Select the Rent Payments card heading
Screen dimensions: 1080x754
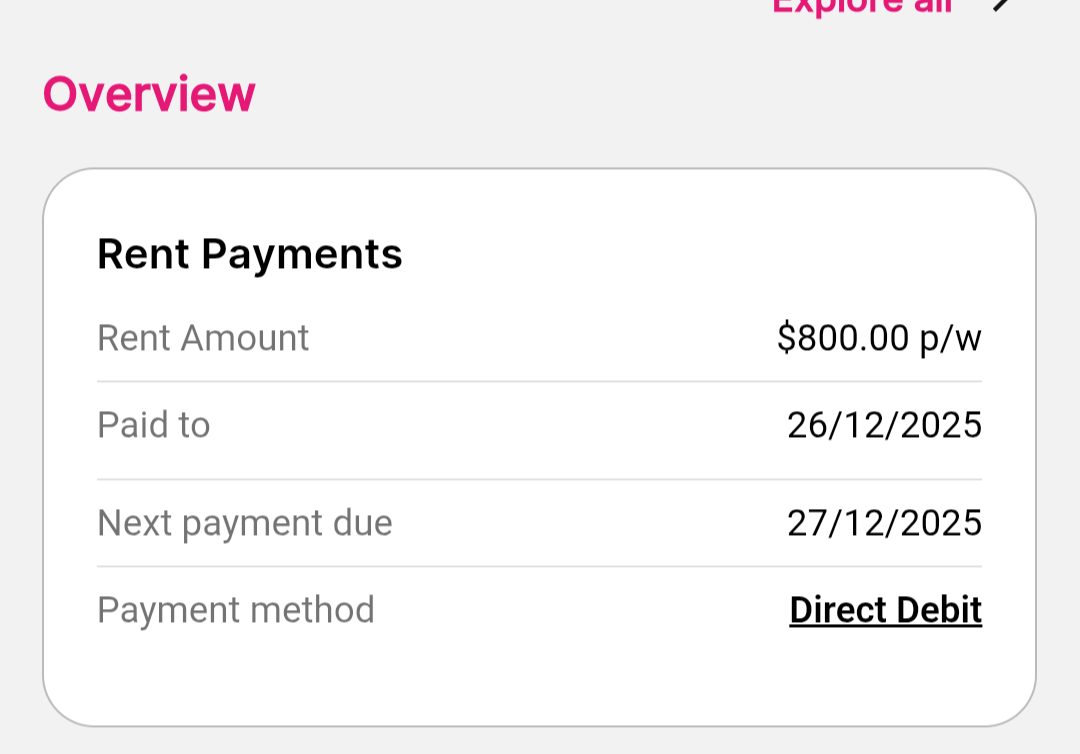[x=249, y=254]
